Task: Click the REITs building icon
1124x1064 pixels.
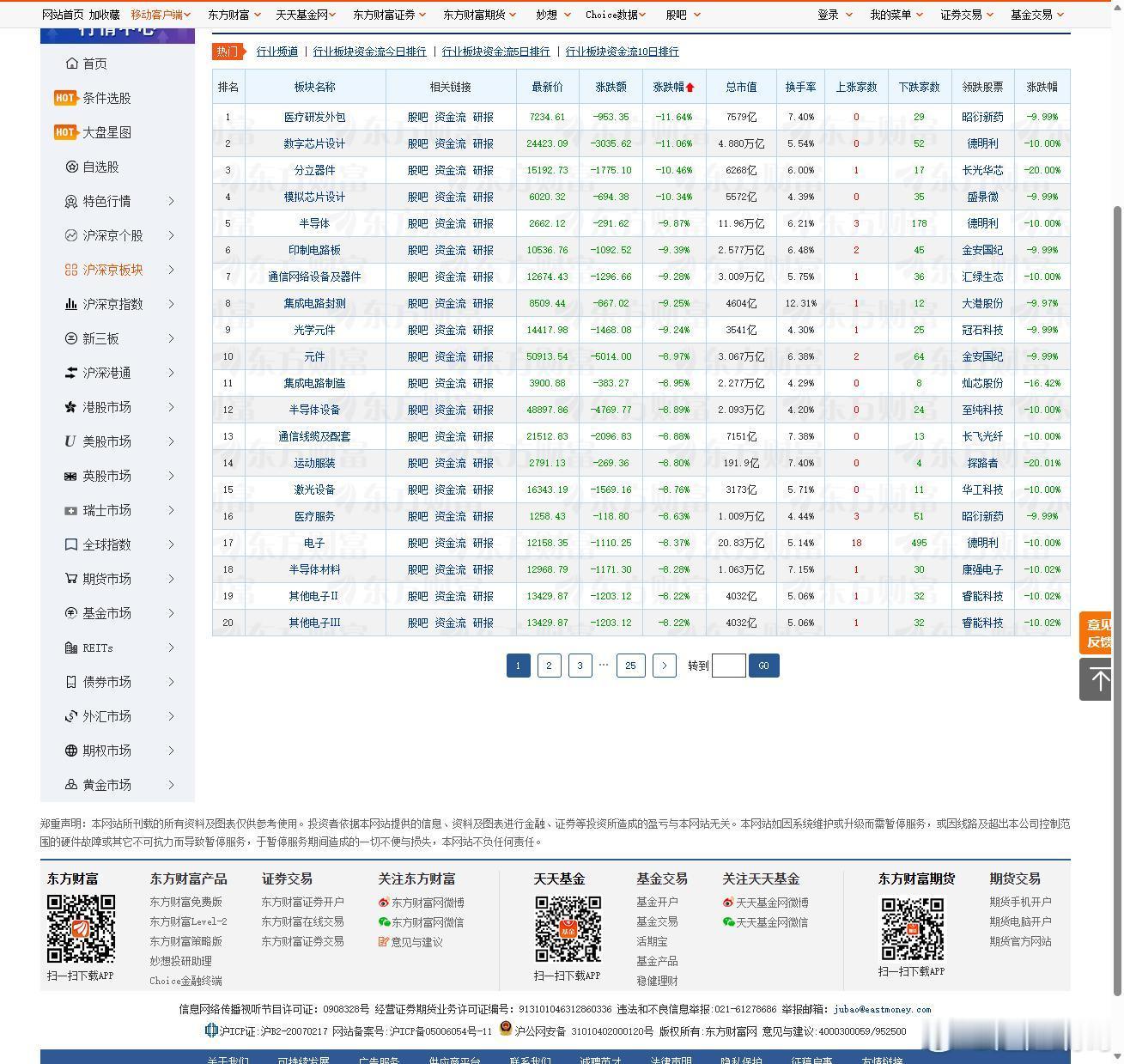Action: (x=71, y=648)
